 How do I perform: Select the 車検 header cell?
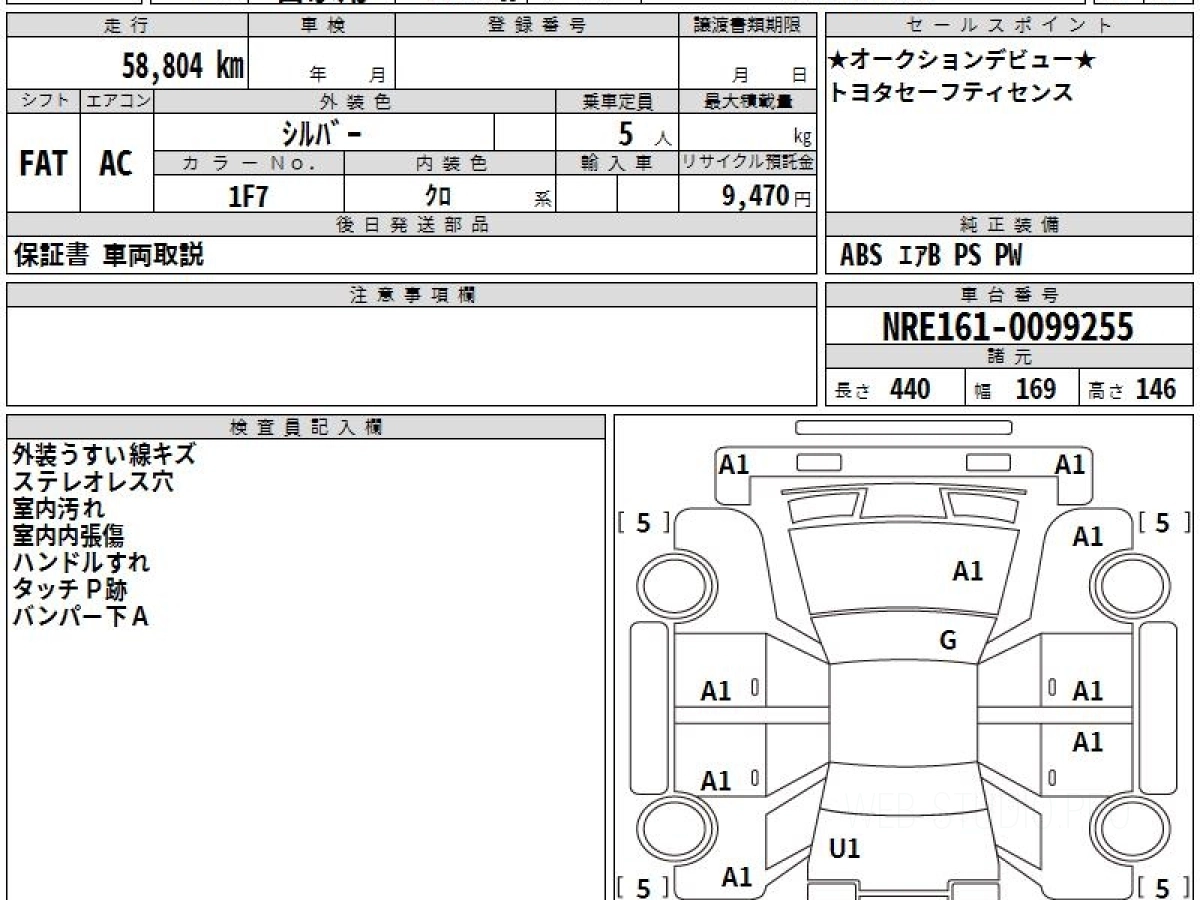coord(322,26)
